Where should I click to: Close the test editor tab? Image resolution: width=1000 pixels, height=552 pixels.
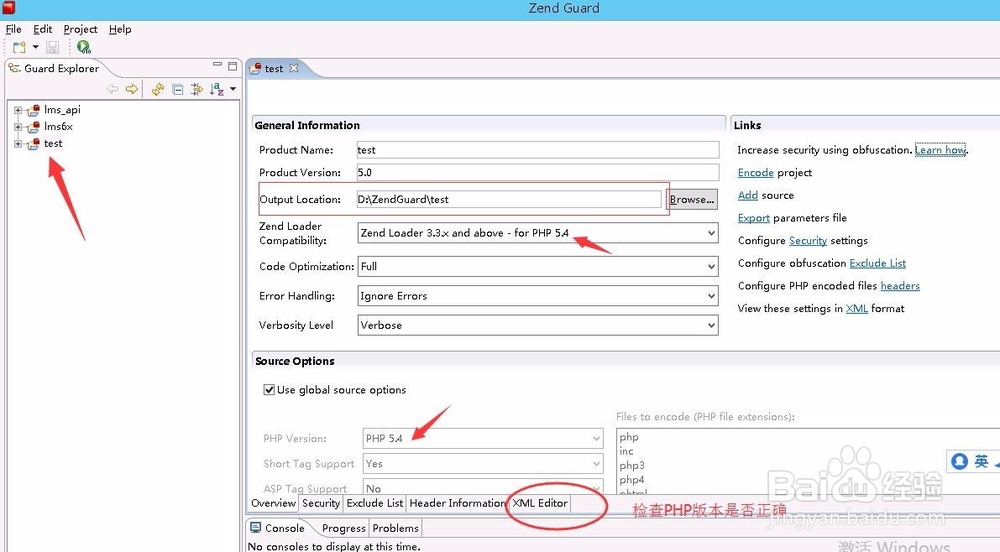point(294,68)
